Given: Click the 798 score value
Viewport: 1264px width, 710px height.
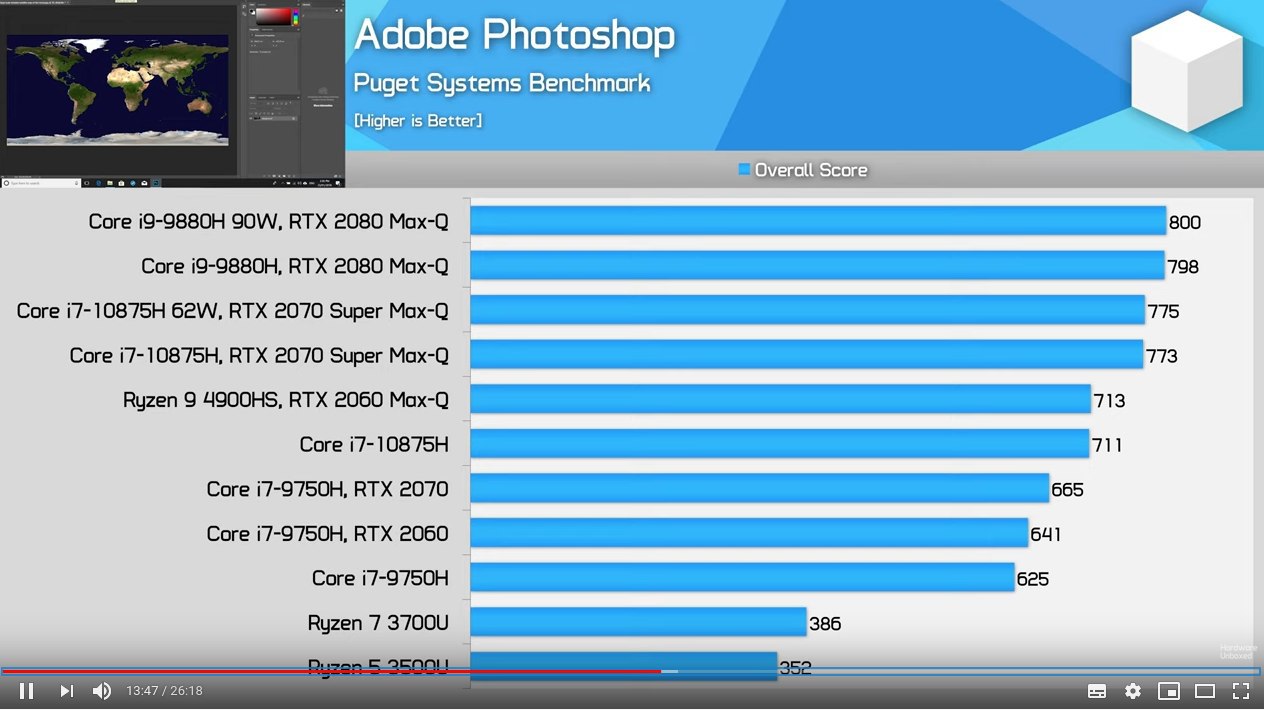Looking at the screenshot, I should click(1183, 267).
